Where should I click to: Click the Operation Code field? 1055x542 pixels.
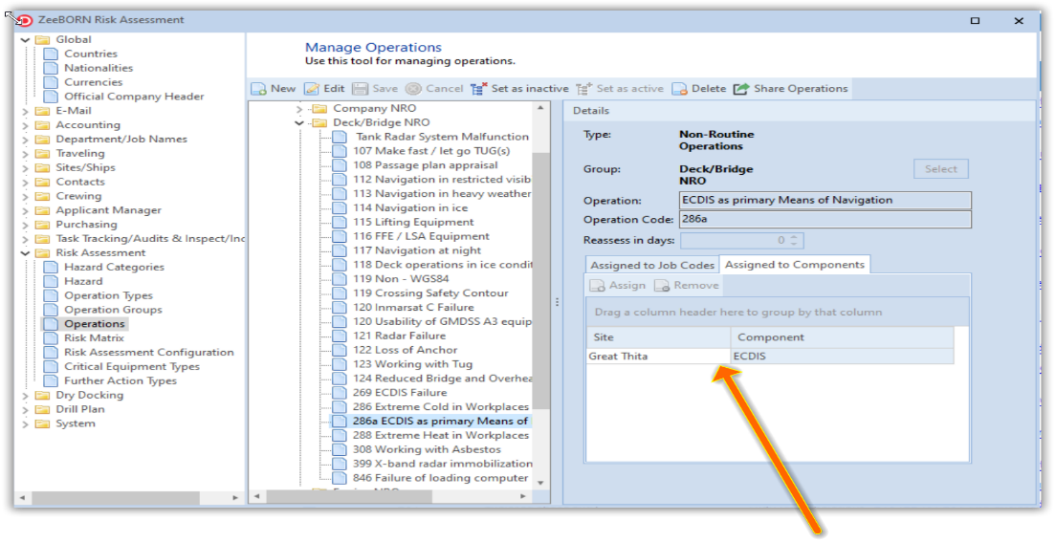point(826,220)
